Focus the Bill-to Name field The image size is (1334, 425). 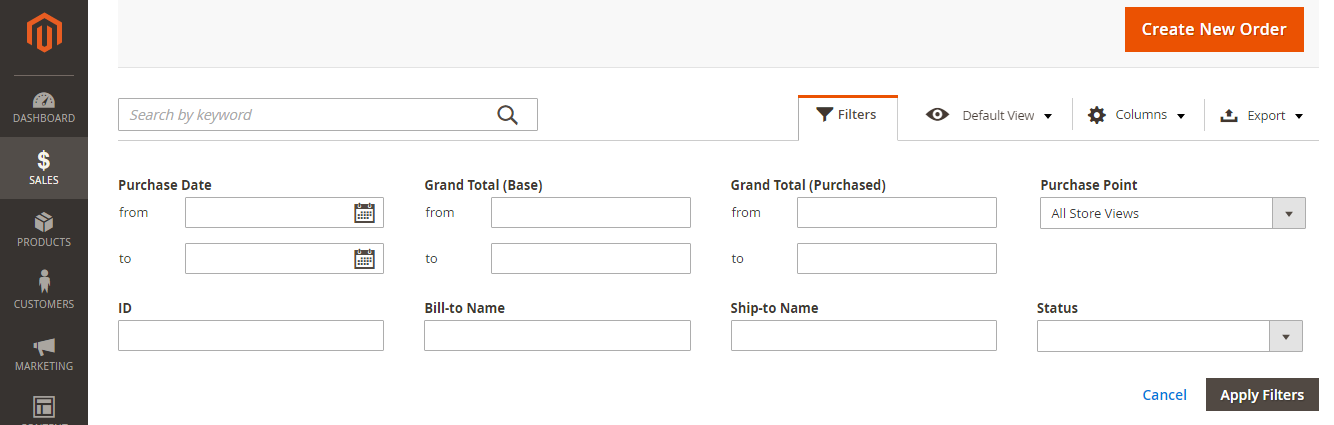[x=557, y=335]
